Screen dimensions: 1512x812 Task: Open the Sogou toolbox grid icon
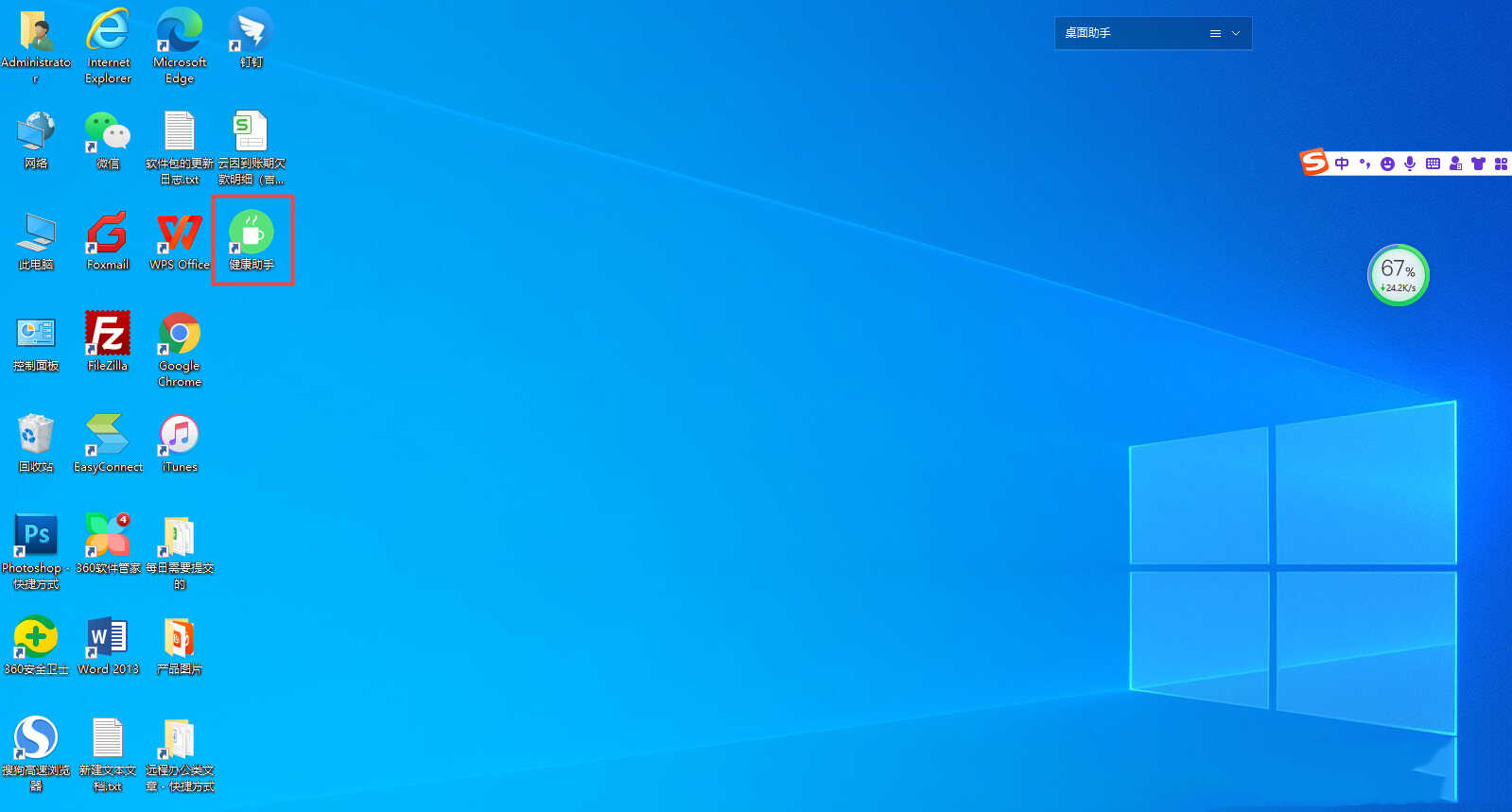(x=1501, y=164)
